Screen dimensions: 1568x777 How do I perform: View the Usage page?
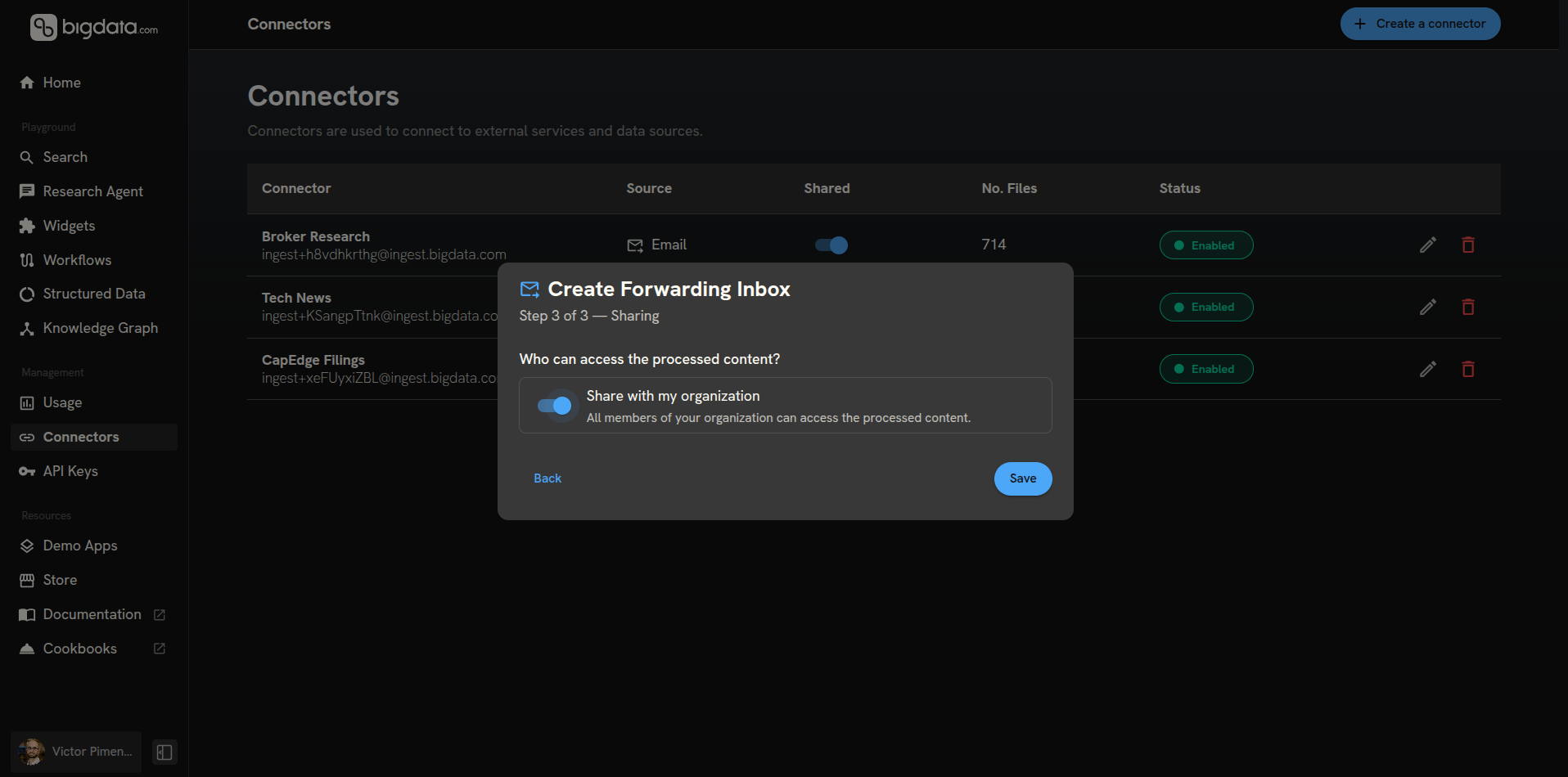click(x=94, y=402)
